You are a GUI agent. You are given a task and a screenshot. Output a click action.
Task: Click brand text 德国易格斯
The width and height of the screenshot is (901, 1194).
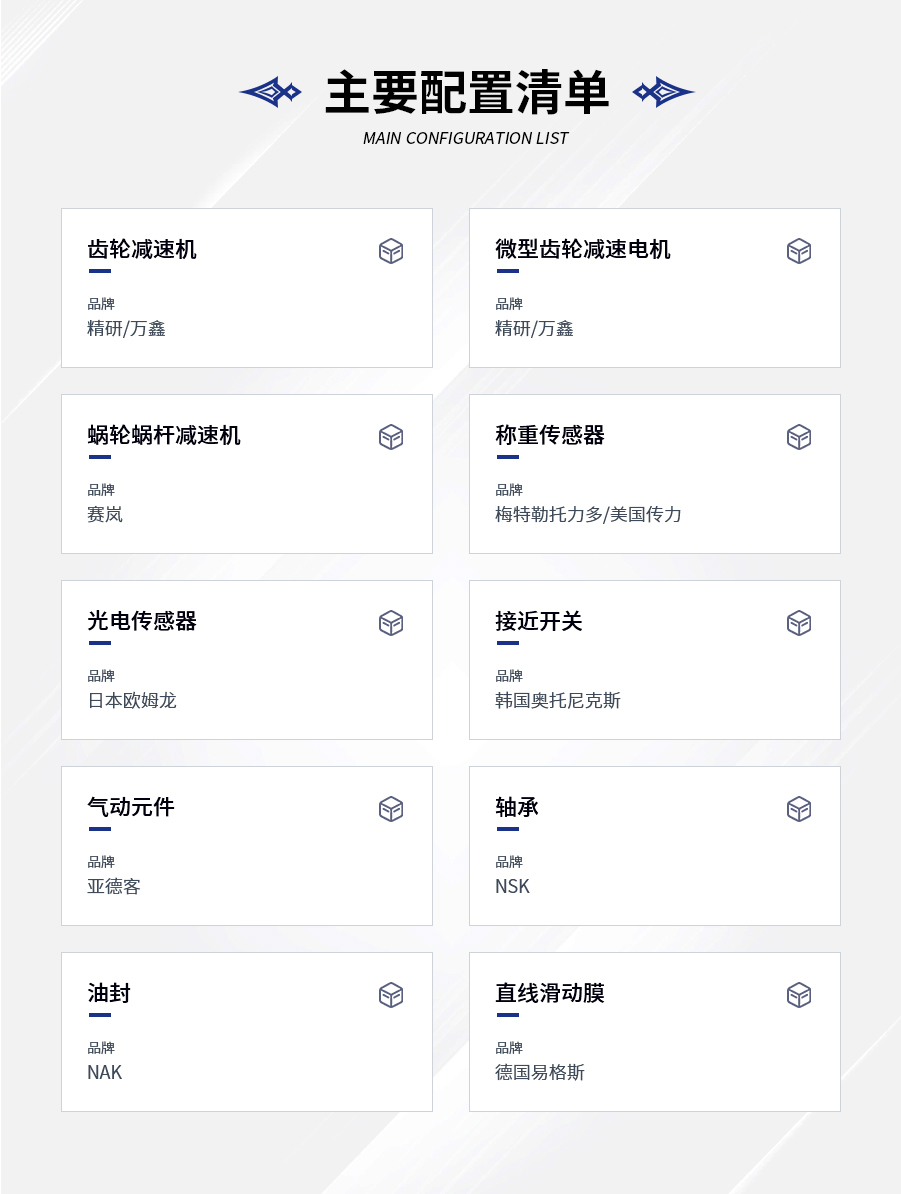pos(539,1072)
